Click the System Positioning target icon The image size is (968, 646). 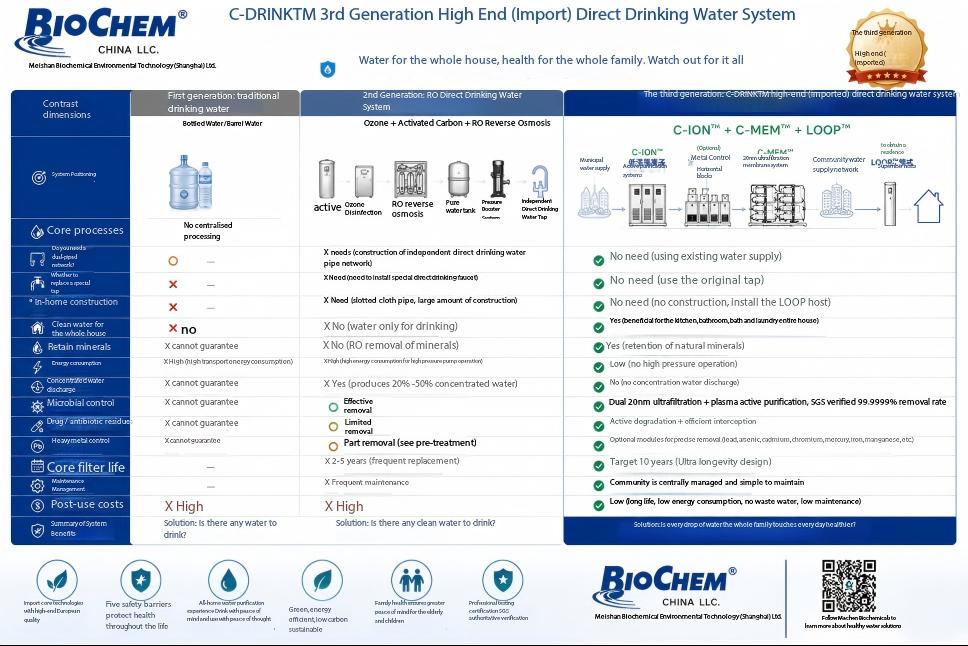(x=38, y=177)
